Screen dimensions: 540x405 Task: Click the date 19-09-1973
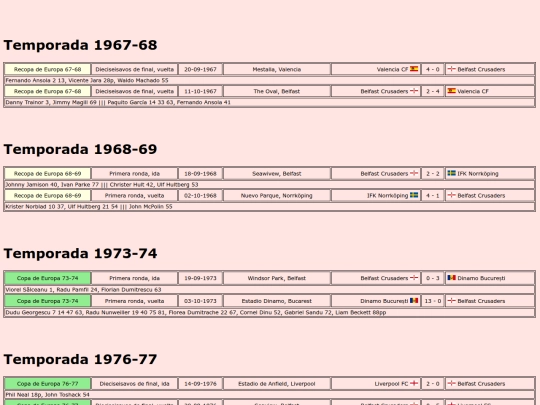(x=200, y=278)
